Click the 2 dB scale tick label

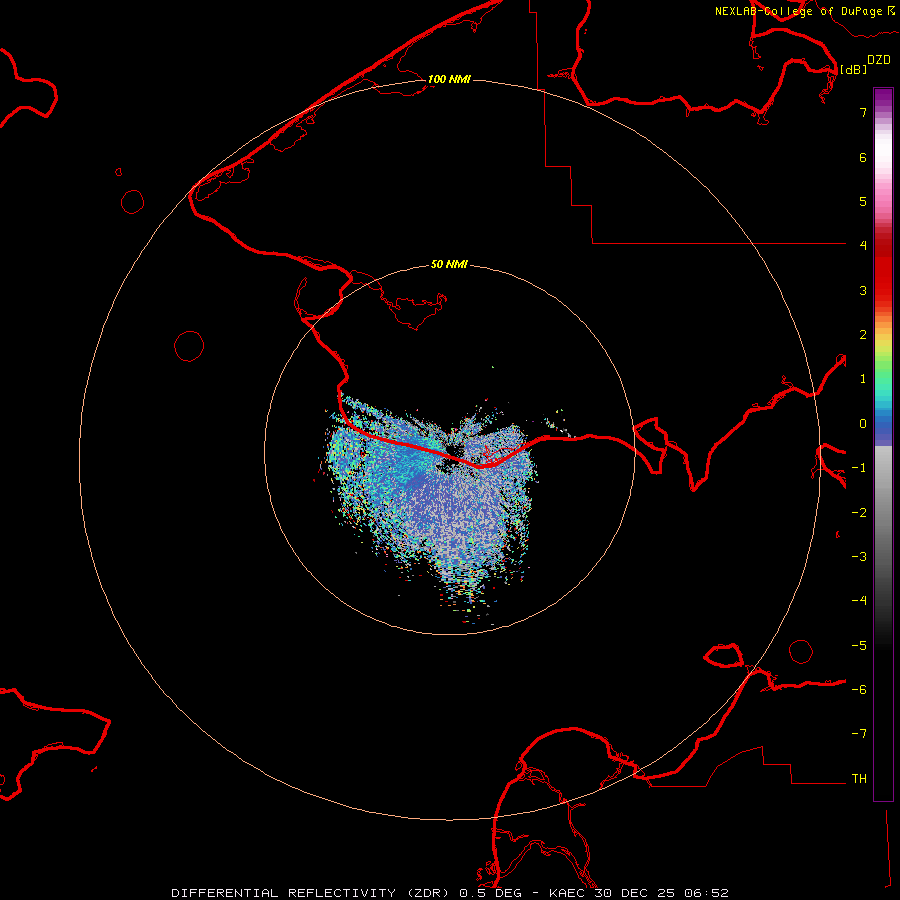[863, 335]
